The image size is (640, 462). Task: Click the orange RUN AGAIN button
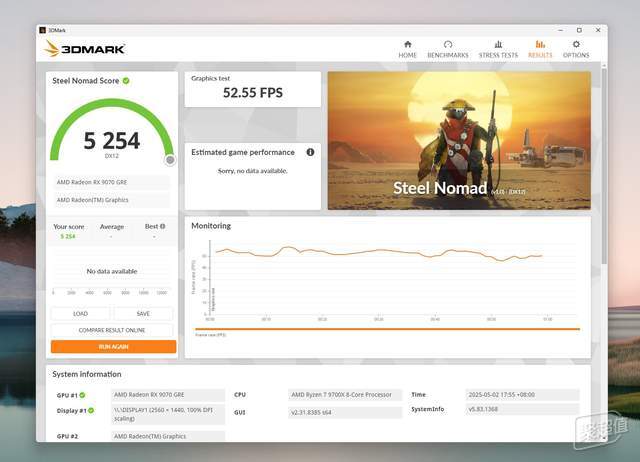coord(113,346)
